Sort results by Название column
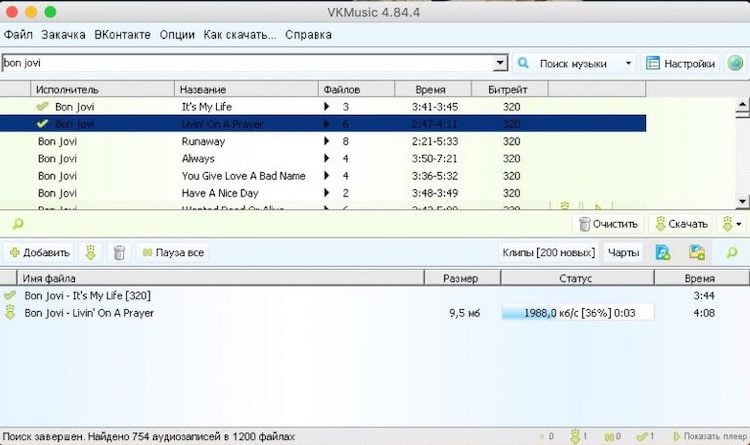Screen dimensions: 750x445 246,89
